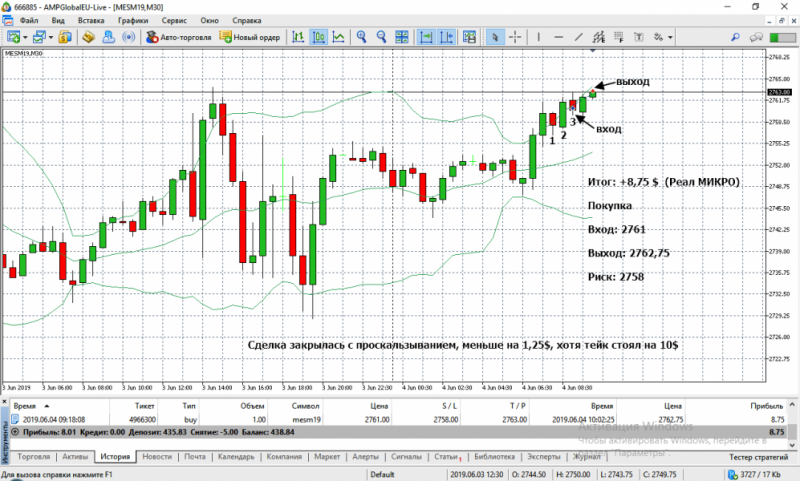The width and height of the screenshot is (800, 481).
Task: Click the Новый ордер button
Action: point(249,37)
